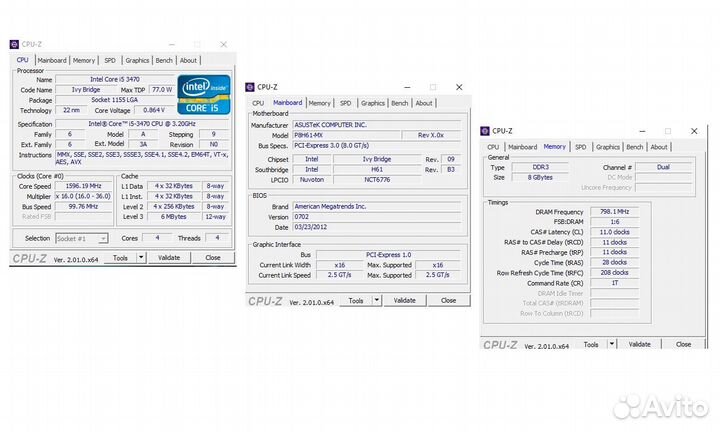Image resolution: width=720 pixels, height=432 pixels.
Task: Open the Memory tab in the Mainboard window
Action: pyautogui.click(x=320, y=103)
